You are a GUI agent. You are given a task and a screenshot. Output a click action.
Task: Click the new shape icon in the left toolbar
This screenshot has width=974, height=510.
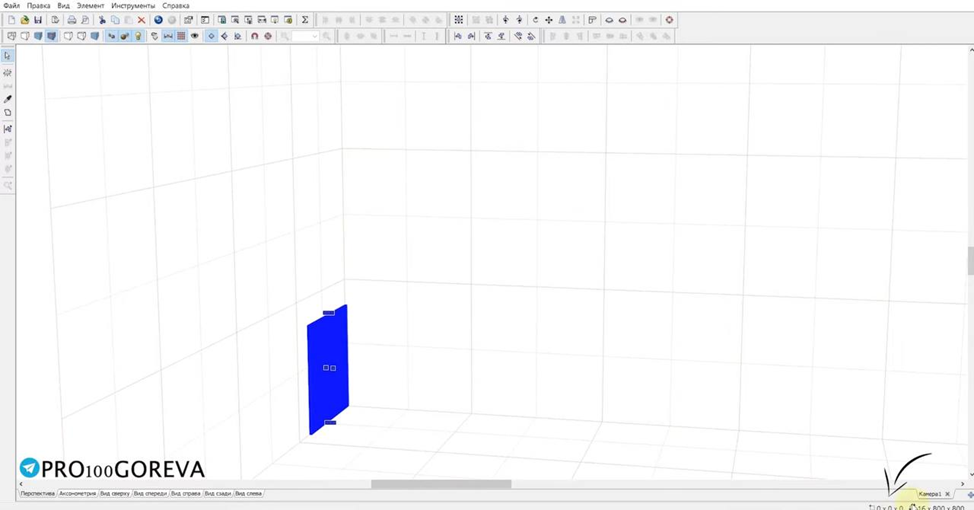click(x=7, y=113)
